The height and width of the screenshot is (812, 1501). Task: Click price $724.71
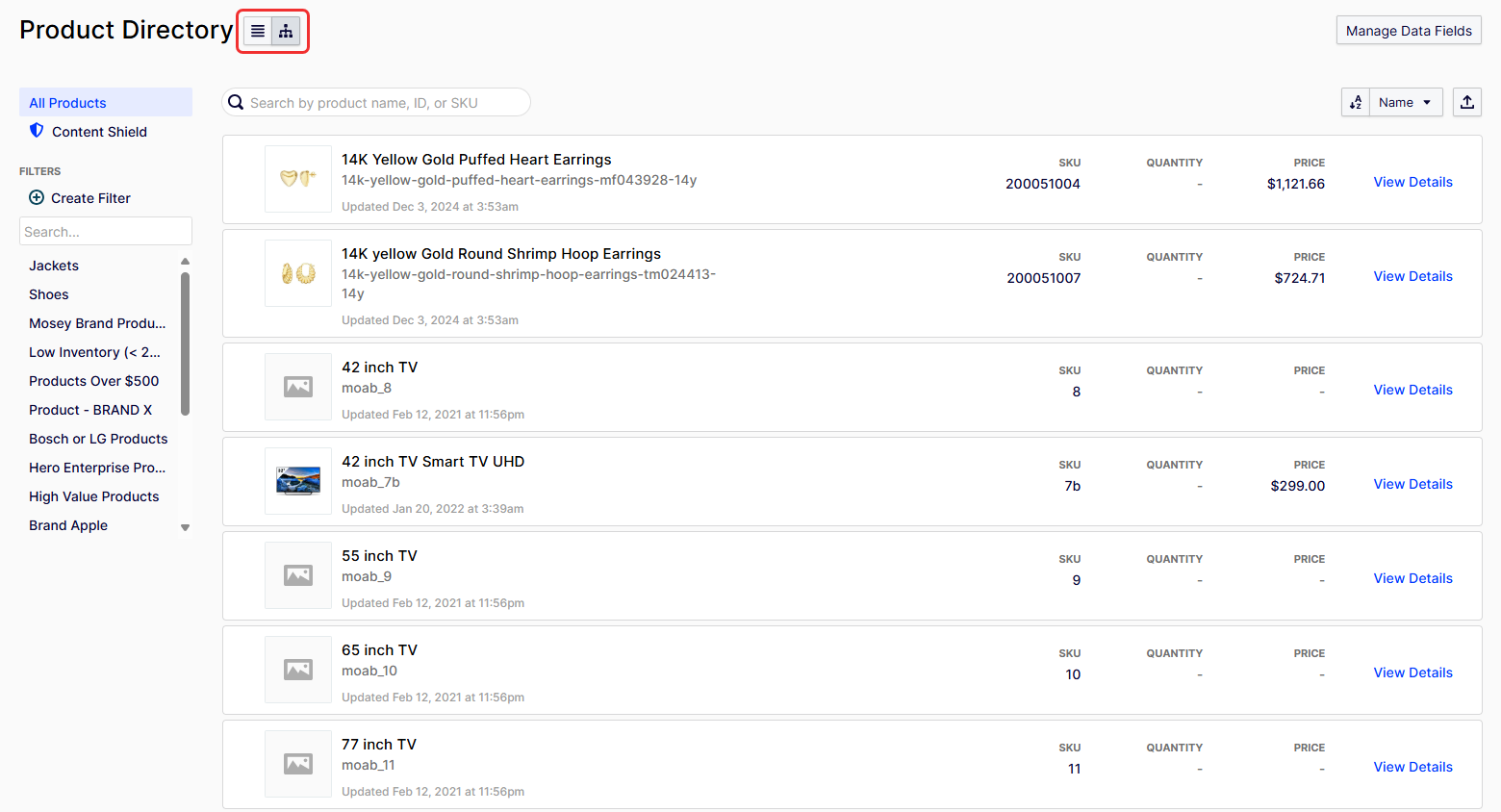[x=1300, y=278]
